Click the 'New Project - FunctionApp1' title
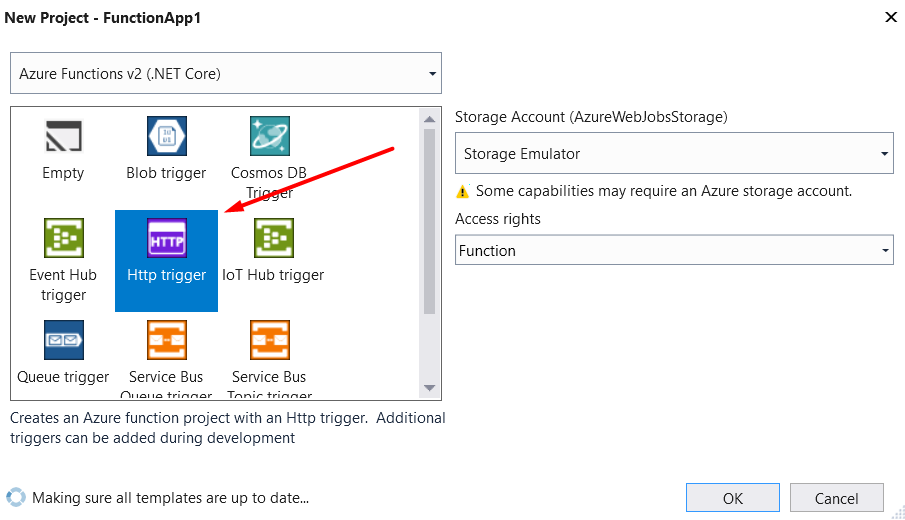This screenshot has width=905, height=520. [x=103, y=18]
